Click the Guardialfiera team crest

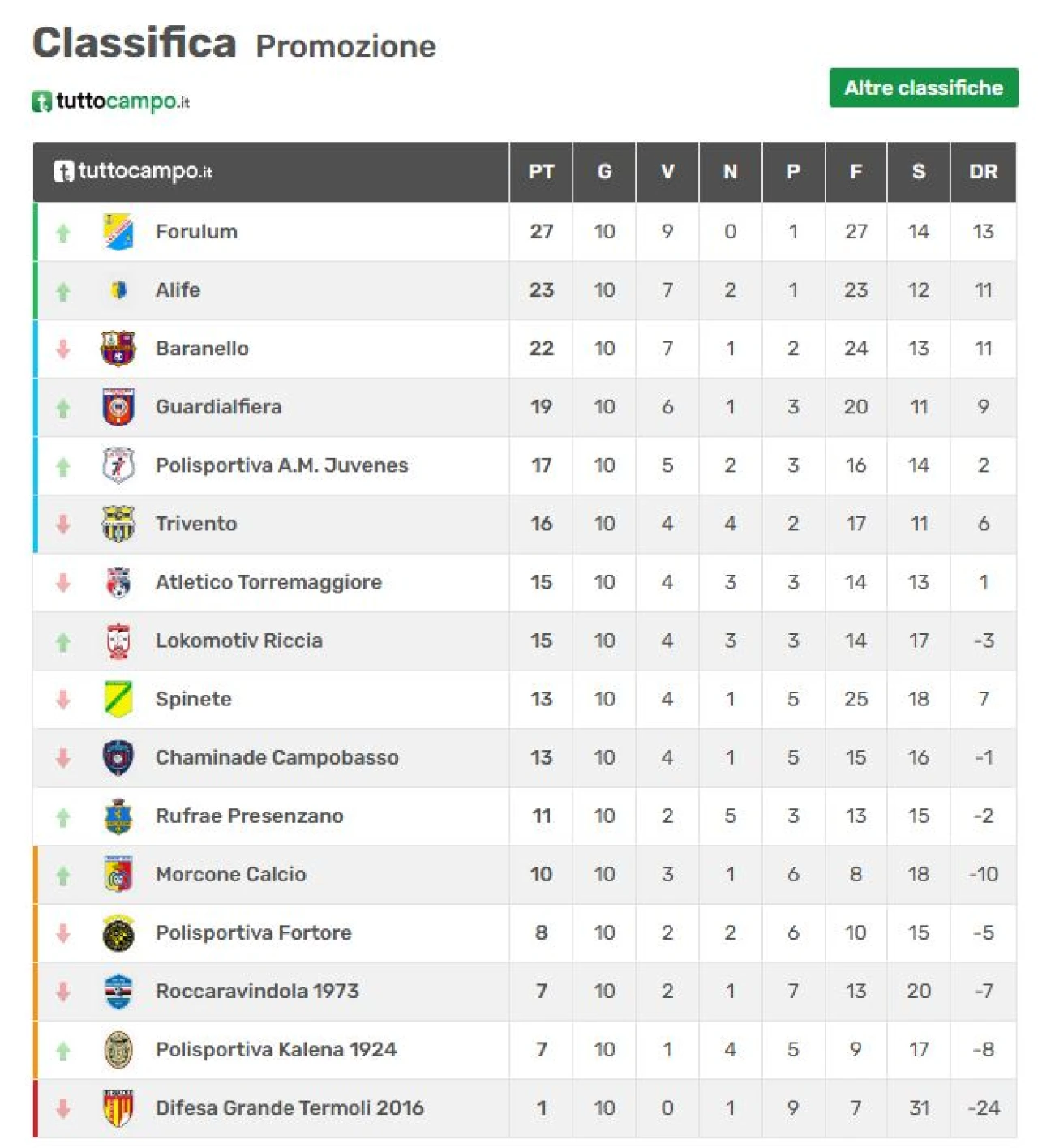118,407
